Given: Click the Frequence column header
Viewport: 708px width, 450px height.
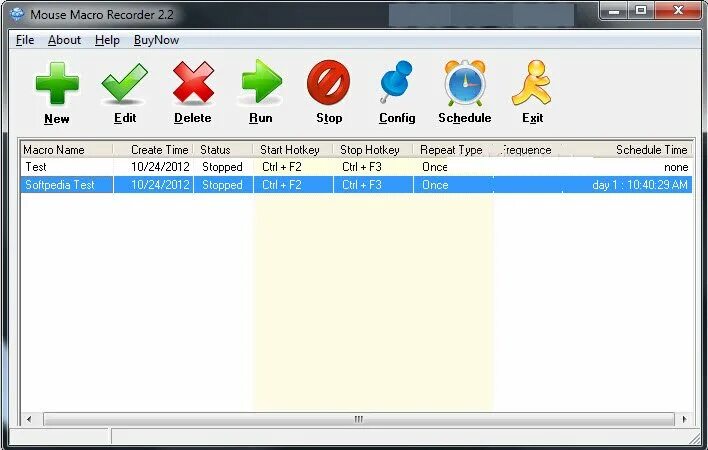Looking at the screenshot, I should 527,149.
